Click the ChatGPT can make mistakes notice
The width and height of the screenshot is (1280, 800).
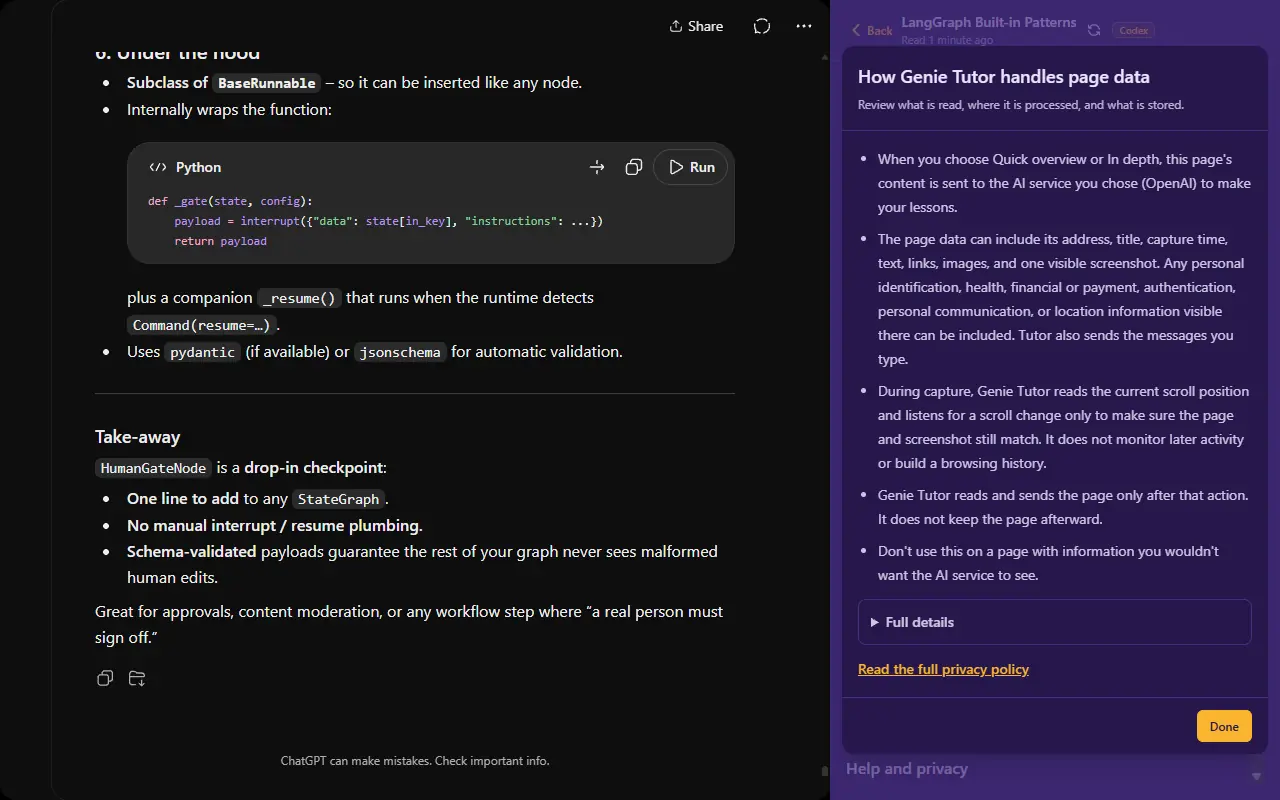coord(415,761)
